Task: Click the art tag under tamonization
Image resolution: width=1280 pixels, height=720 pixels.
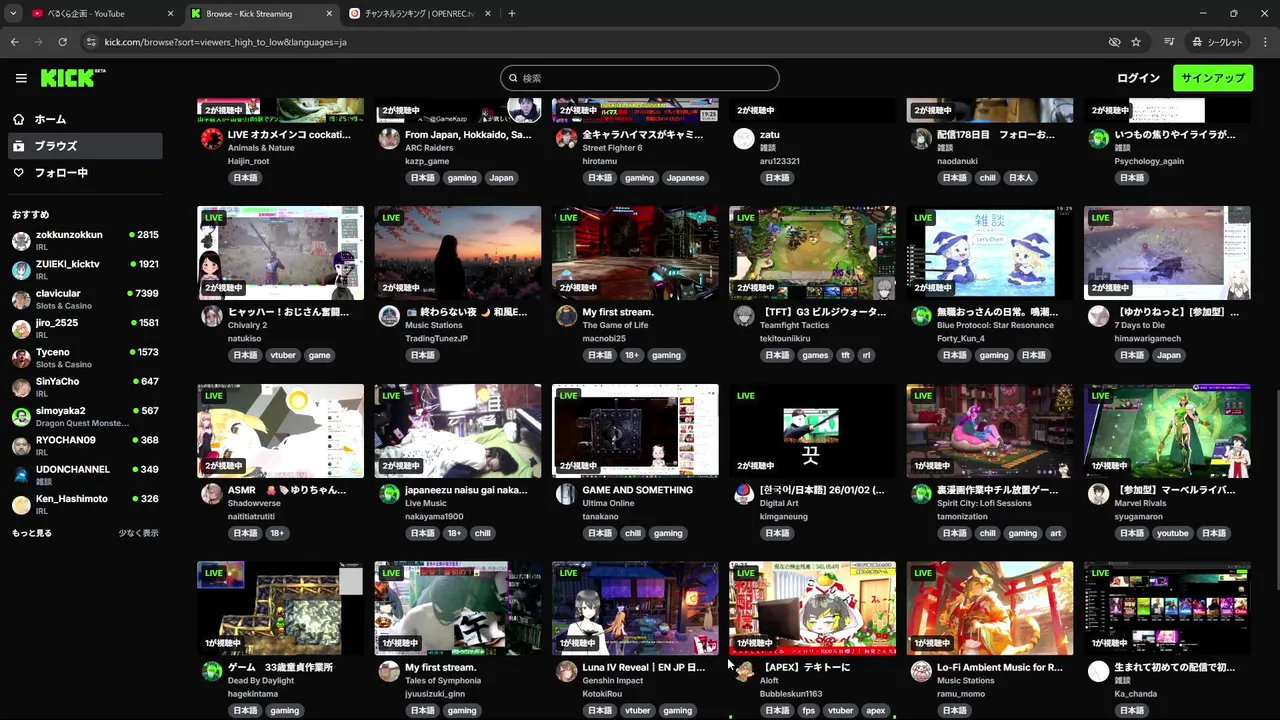Action: tap(1055, 533)
